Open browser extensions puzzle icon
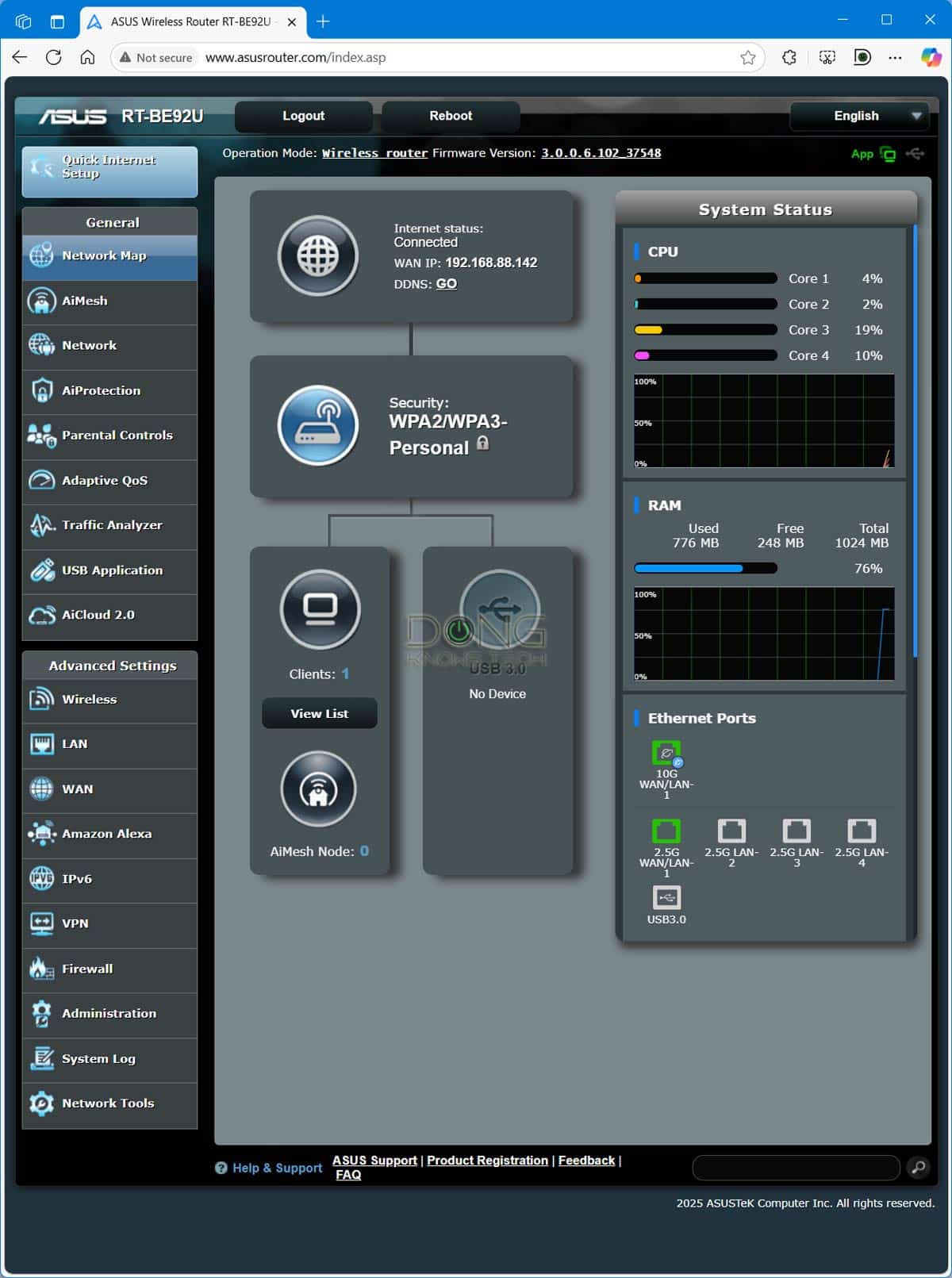Screen dimensions: 952x1278 [789, 57]
